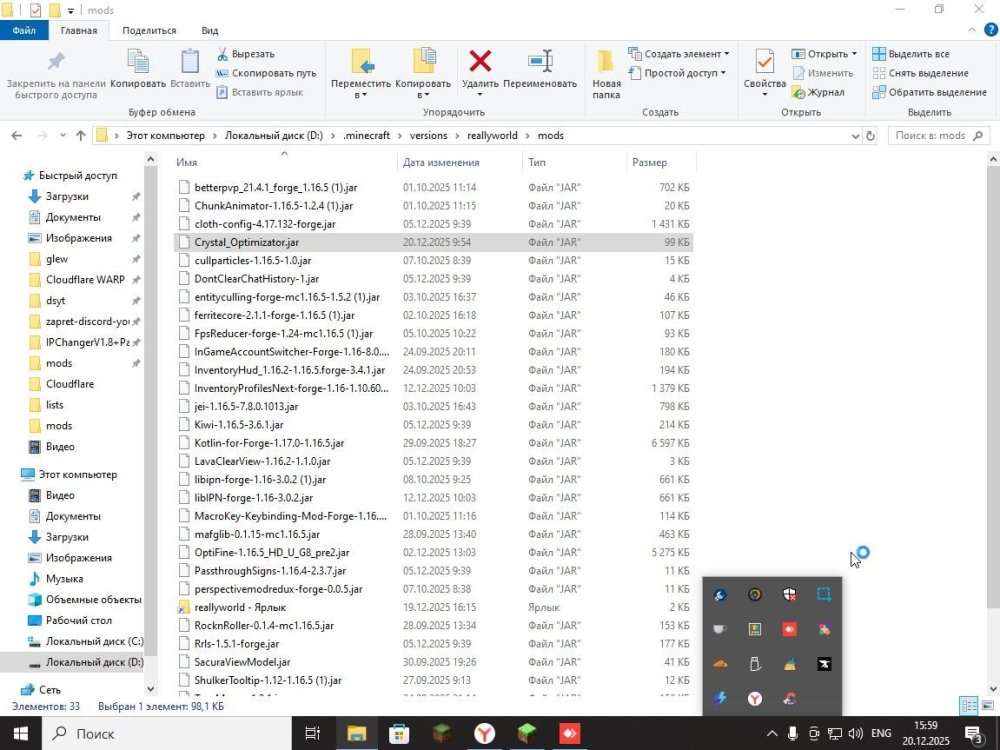
Task: Switch to details view layout icon
Action: 969,705
